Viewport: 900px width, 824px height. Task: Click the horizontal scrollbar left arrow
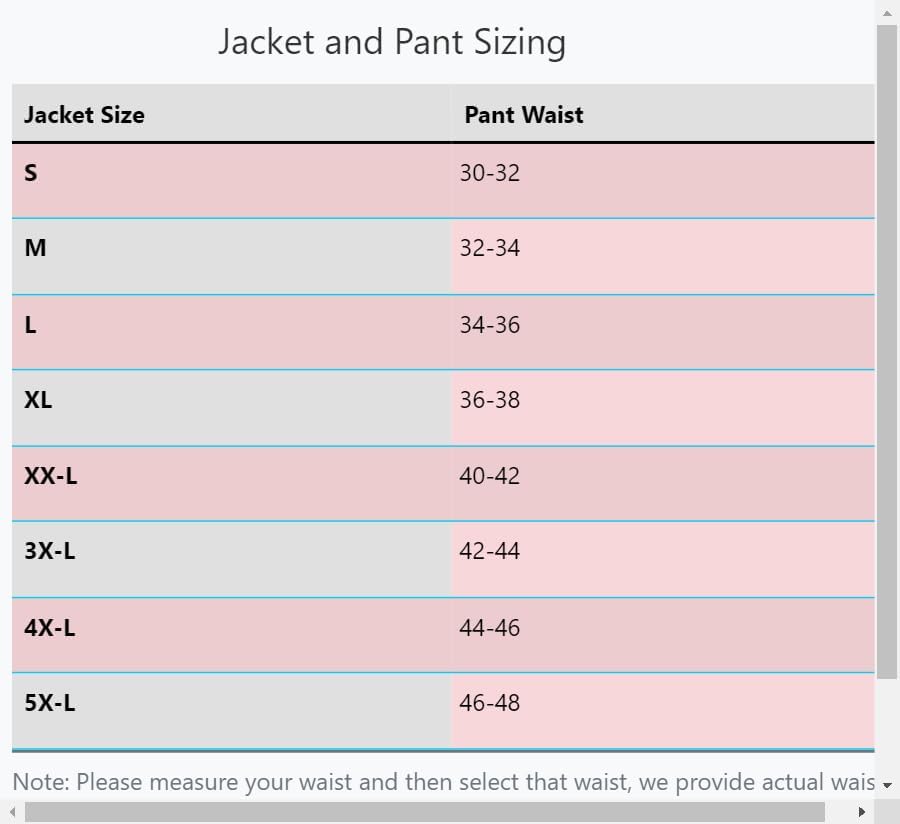point(12,812)
